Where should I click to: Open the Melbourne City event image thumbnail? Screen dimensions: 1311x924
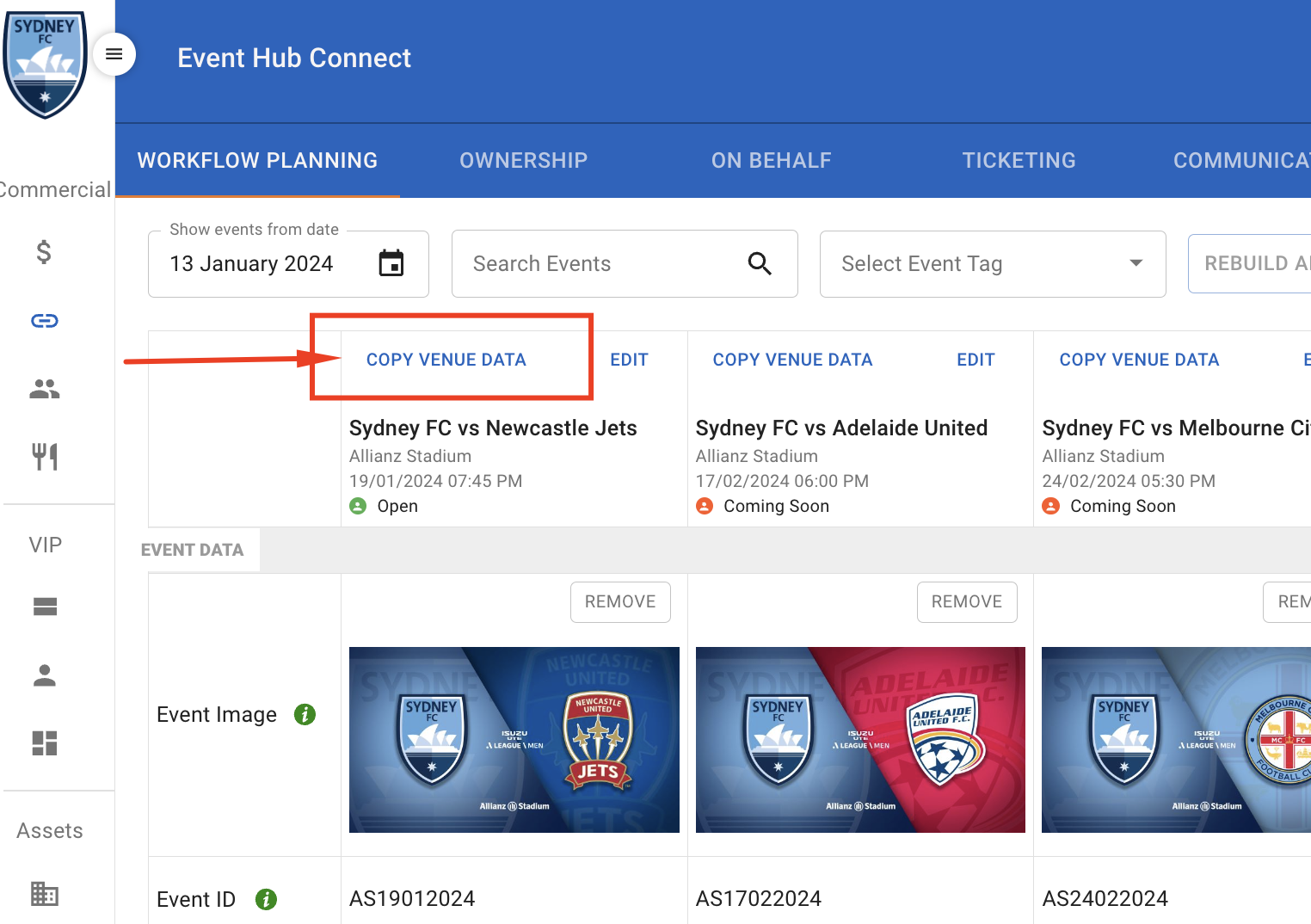[x=1176, y=740]
